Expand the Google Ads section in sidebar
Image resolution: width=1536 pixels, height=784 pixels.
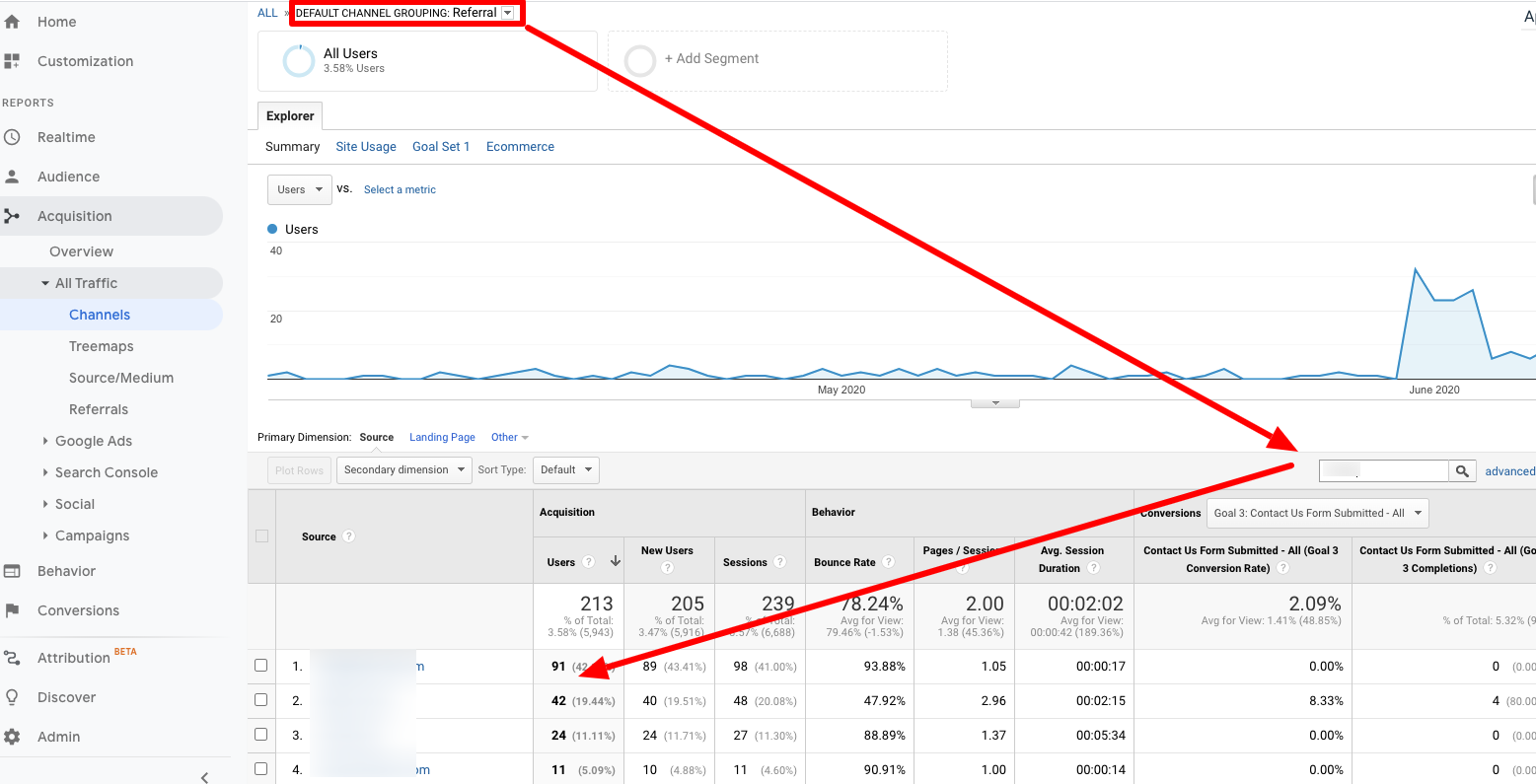(x=93, y=441)
